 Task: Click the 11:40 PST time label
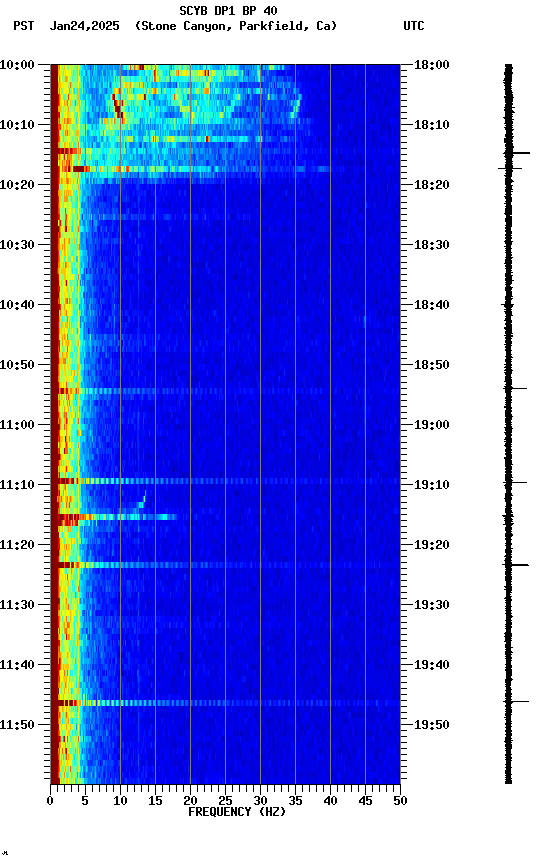17,665
